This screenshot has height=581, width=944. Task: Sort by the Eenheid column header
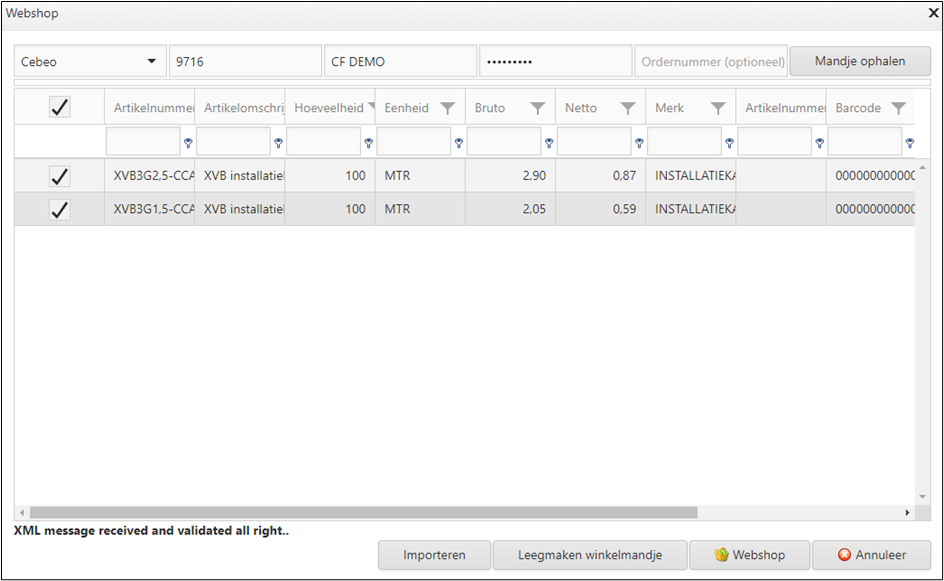point(406,108)
